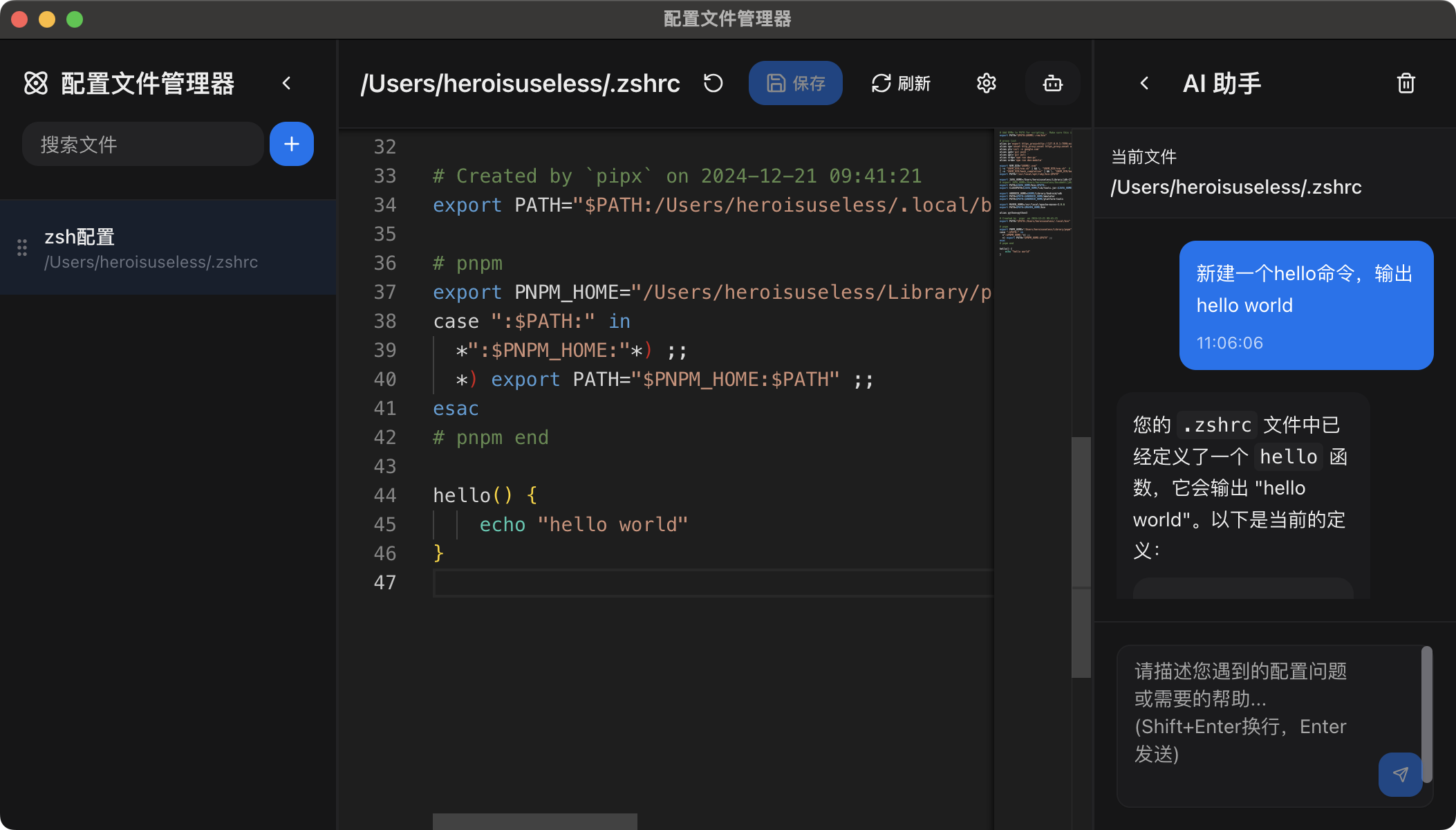This screenshot has width=1456, height=830.
Task: Click the current file path in AI panel
Action: 1235,187
